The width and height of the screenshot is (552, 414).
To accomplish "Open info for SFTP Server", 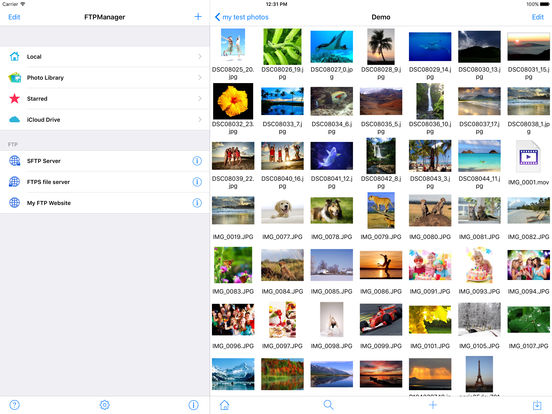I will (x=197, y=161).
